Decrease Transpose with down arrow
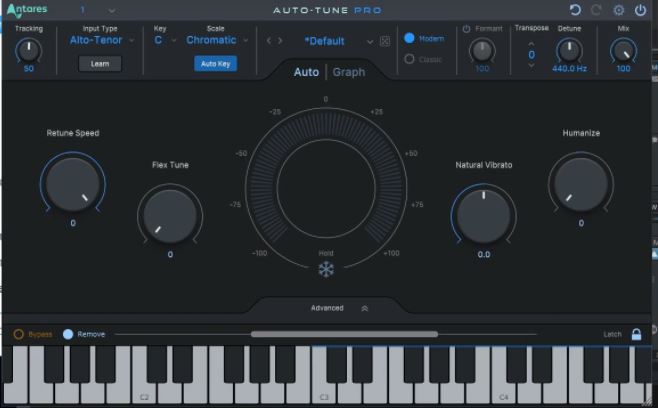The image size is (658, 408). pos(531,66)
